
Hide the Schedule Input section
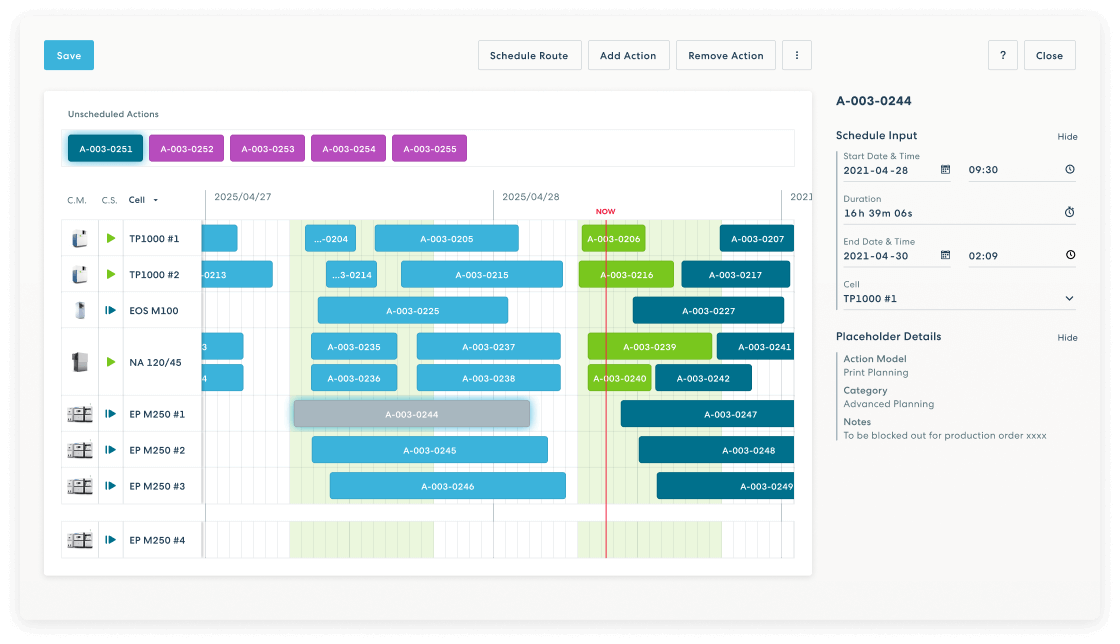(x=1067, y=137)
